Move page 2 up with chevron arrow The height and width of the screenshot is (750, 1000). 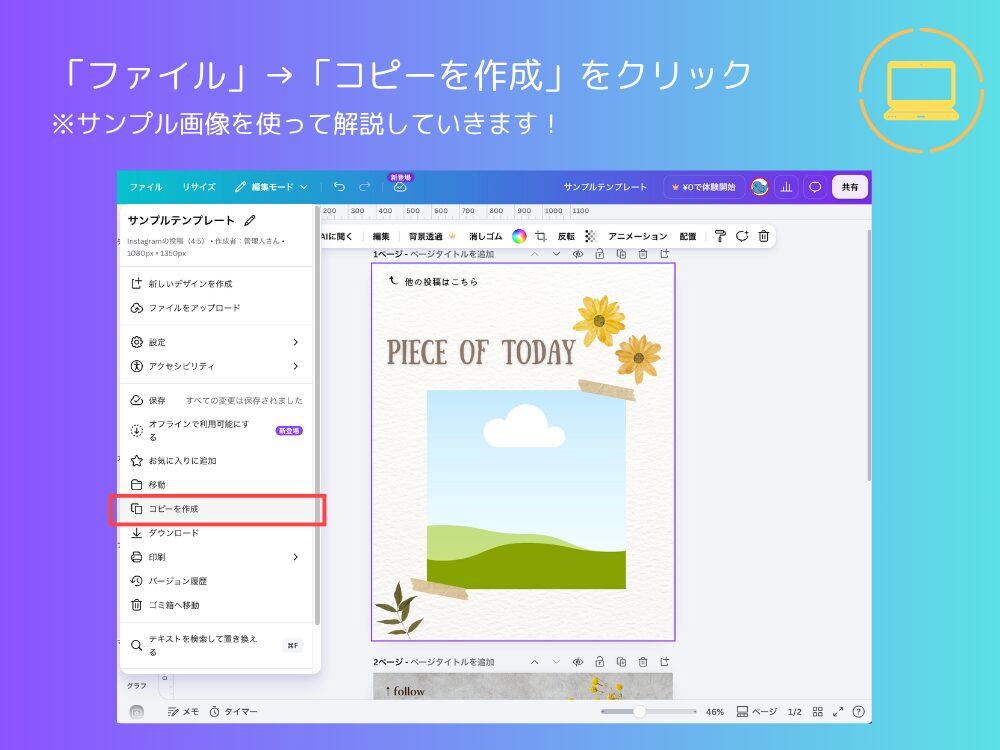click(x=534, y=662)
